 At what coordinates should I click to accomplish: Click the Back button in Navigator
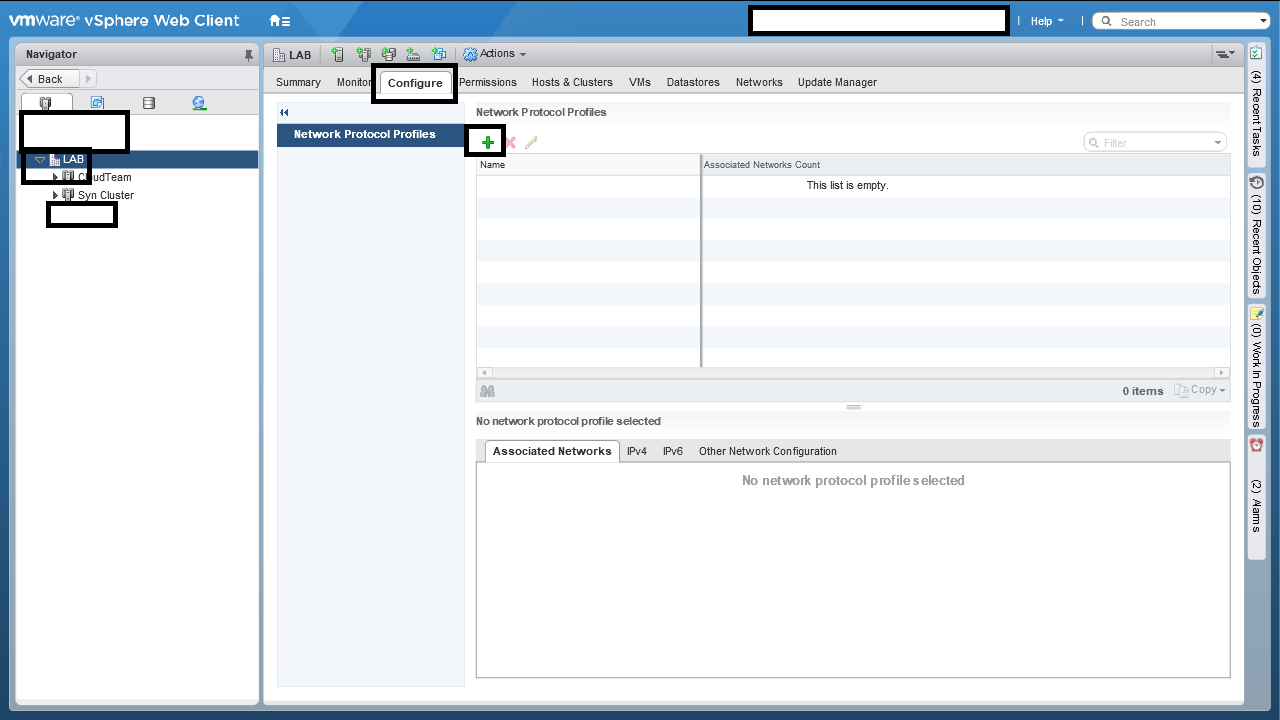click(46, 79)
